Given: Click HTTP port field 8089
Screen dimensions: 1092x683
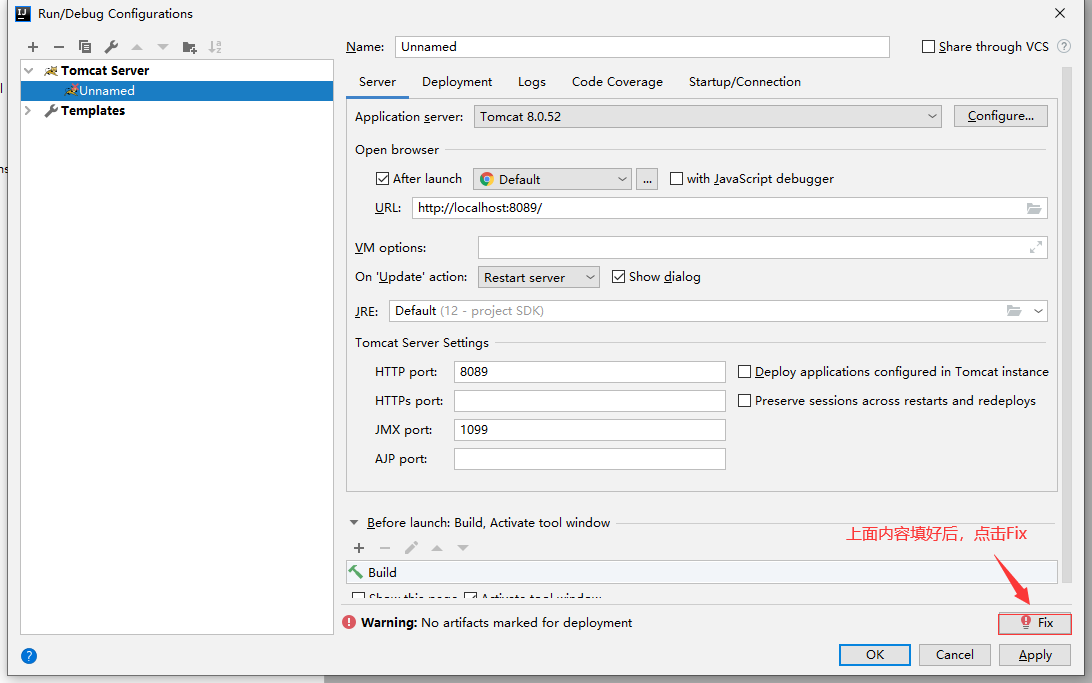Looking at the screenshot, I should click(589, 372).
